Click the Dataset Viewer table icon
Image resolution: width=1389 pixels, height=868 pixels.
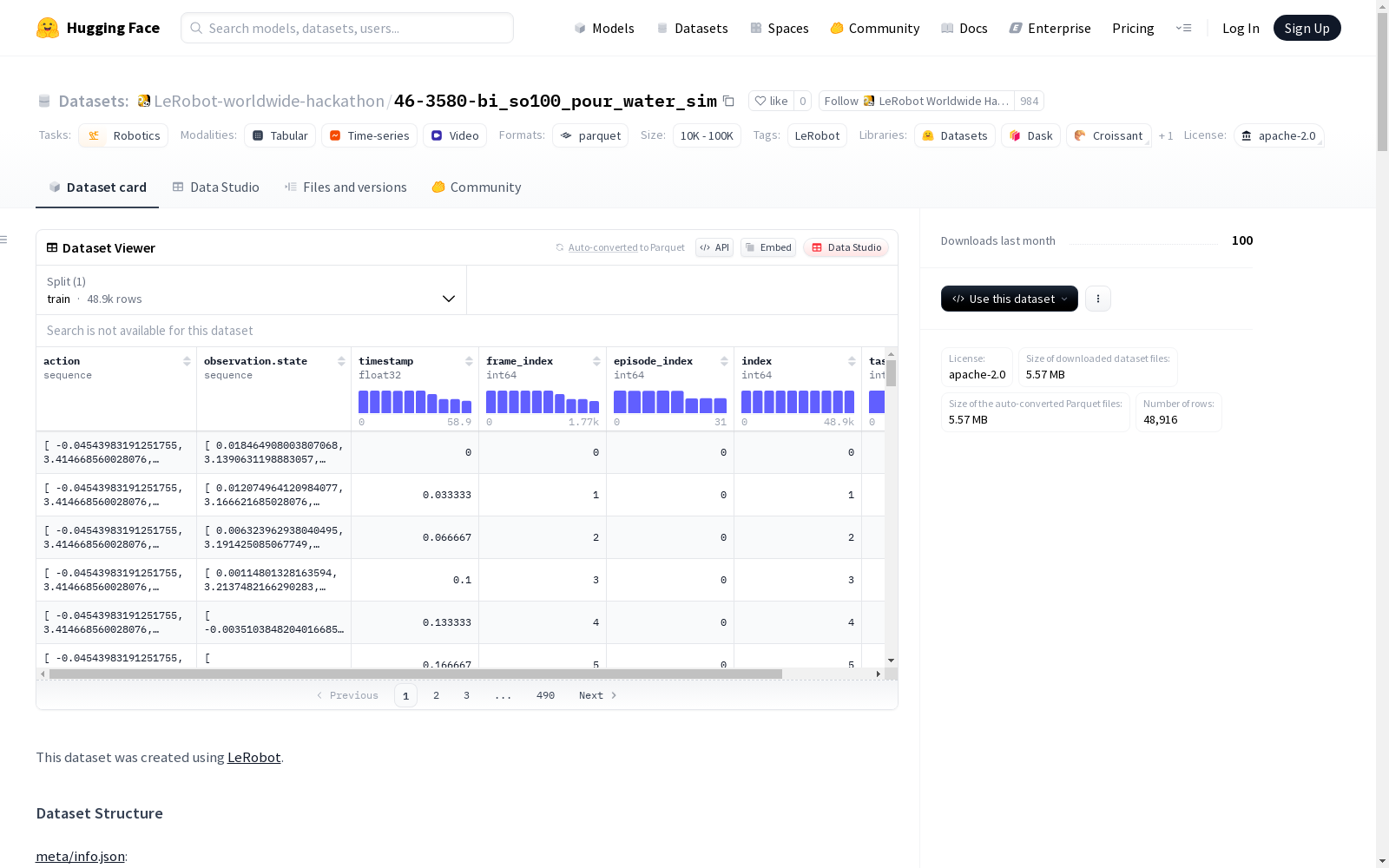tap(52, 247)
